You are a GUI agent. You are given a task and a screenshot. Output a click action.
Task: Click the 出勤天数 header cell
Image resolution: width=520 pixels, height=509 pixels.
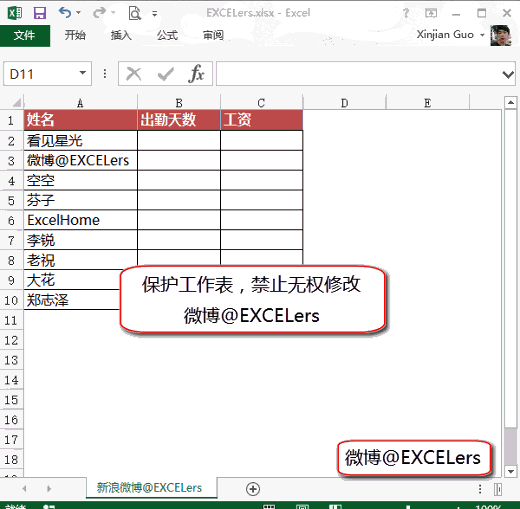[179, 120]
